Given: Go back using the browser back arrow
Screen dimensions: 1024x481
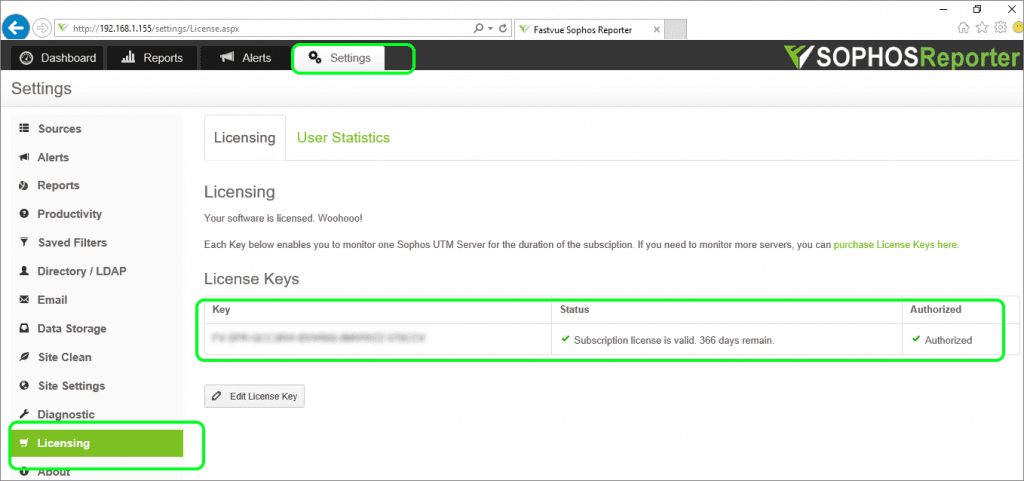Looking at the screenshot, I should click(16, 28).
